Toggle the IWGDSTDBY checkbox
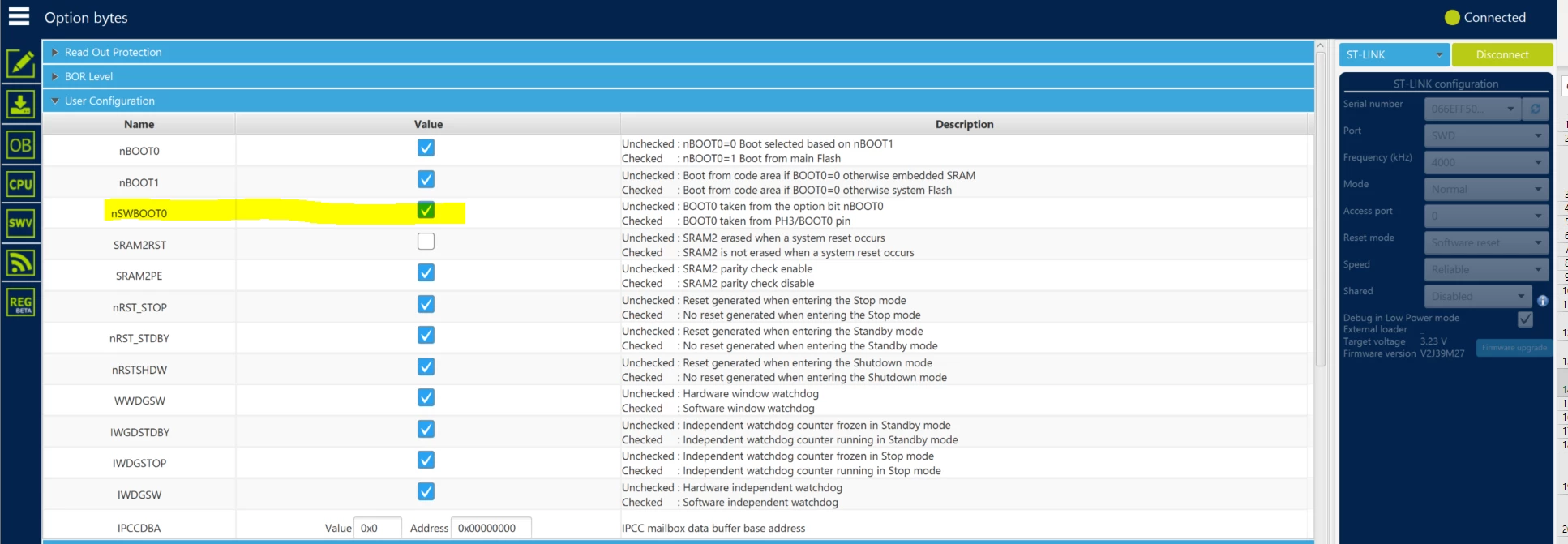The height and width of the screenshot is (544, 1568). tap(426, 429)
